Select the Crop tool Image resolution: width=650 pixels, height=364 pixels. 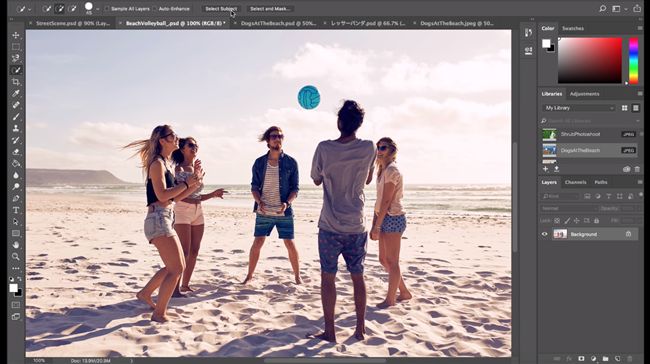(x=16, y=82)
